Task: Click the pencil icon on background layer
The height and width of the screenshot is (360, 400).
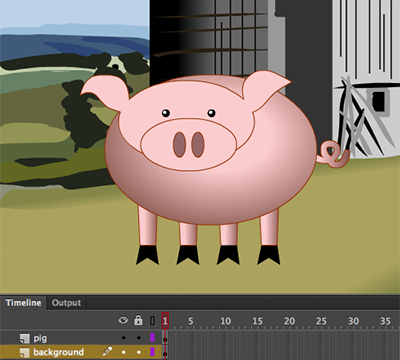Action: tap(107, 351)
